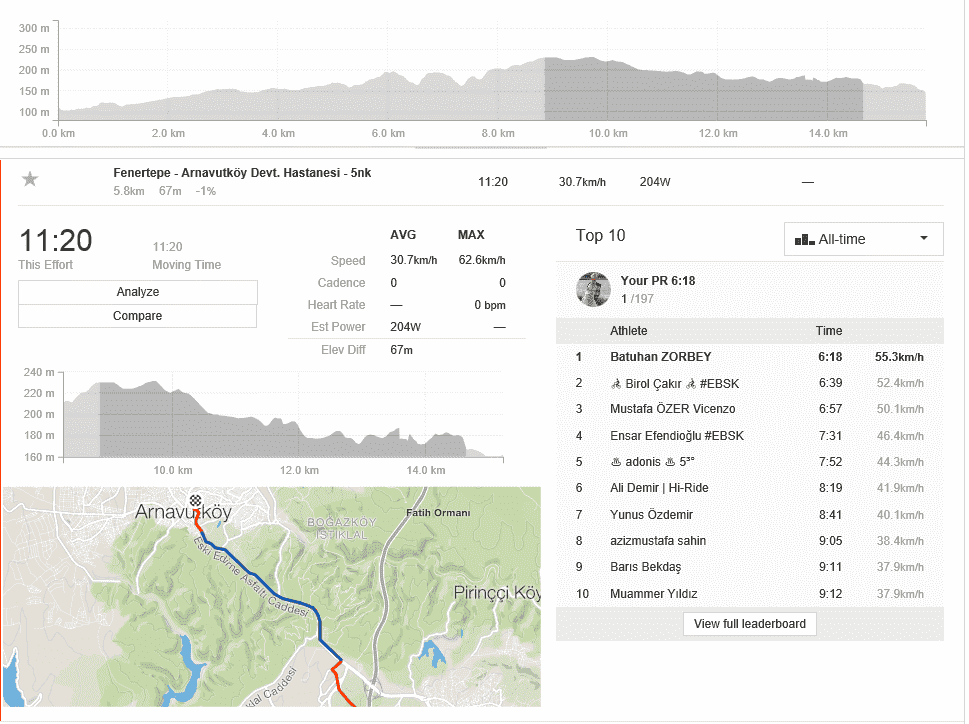Screen dimensions: 969x724
Task: Open Ensar Efendioğlu #EBSK profile
Action: (x=676, y=436)
